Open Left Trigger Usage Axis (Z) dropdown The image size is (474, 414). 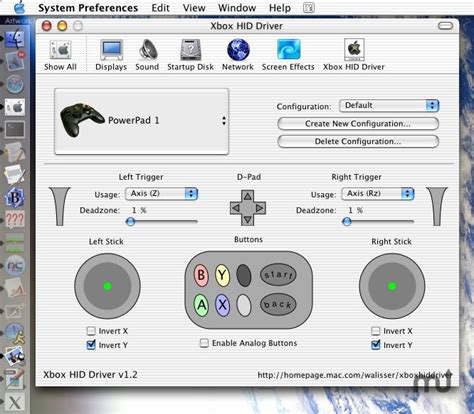click(x=162, y=194)
